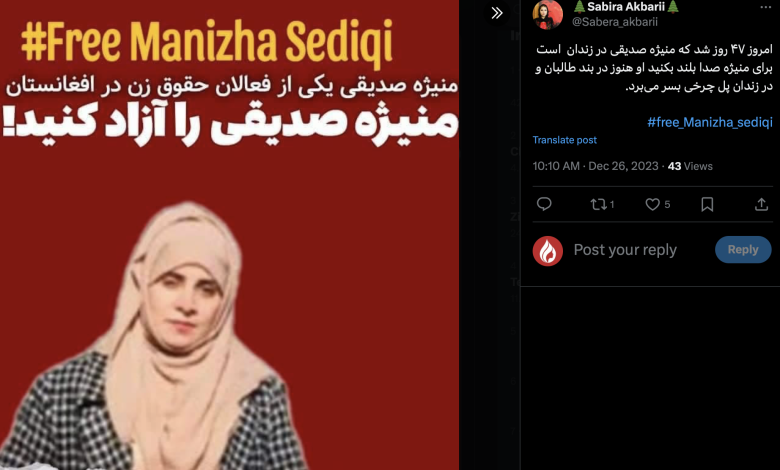Click the Sabira Akbarii display name
Image resolution: width=780 pixels, height=470 pixels.
pyautogui.click(x=626, y=7)
